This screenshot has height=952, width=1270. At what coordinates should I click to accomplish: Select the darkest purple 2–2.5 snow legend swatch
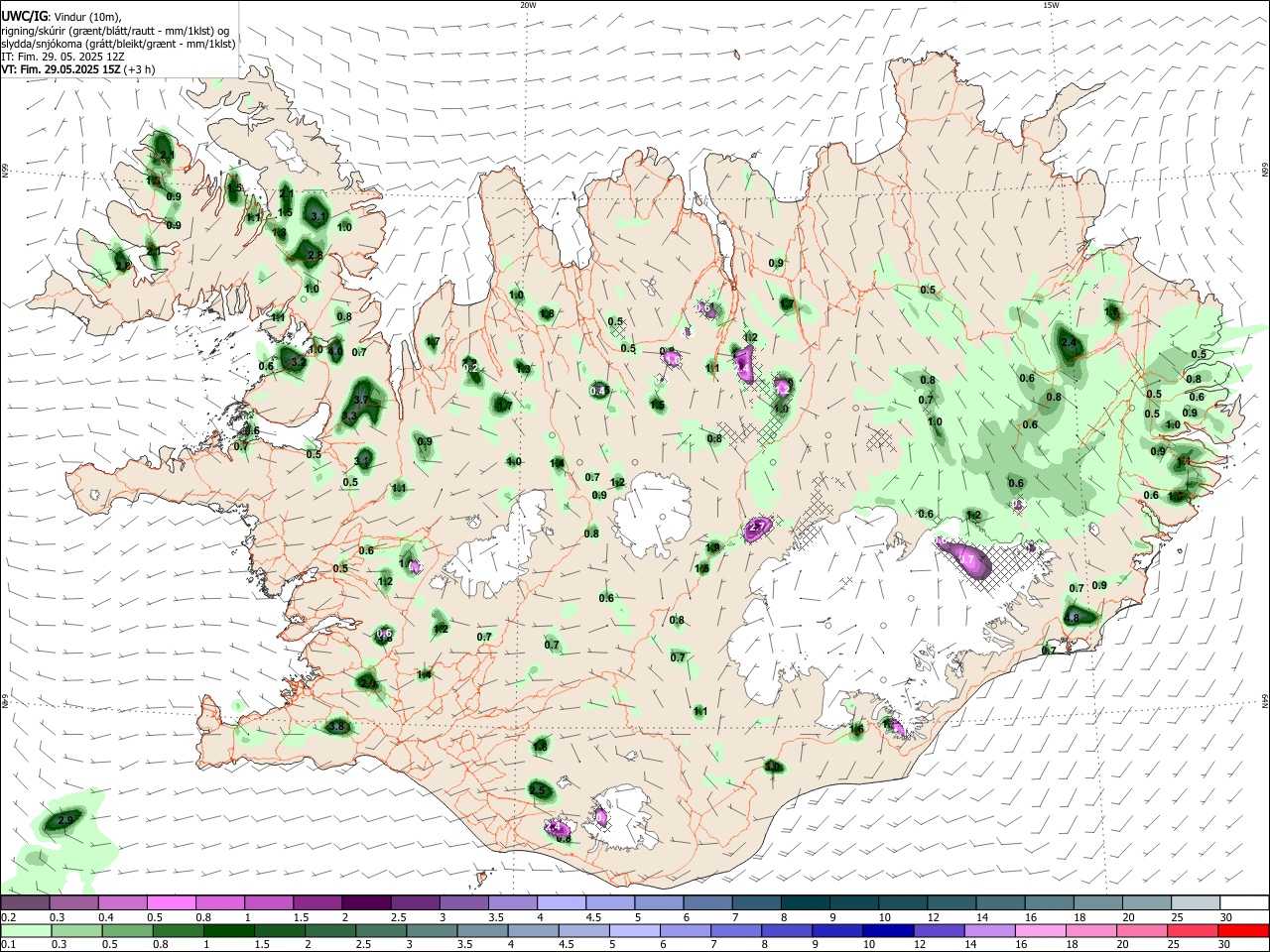coord(366,902)
